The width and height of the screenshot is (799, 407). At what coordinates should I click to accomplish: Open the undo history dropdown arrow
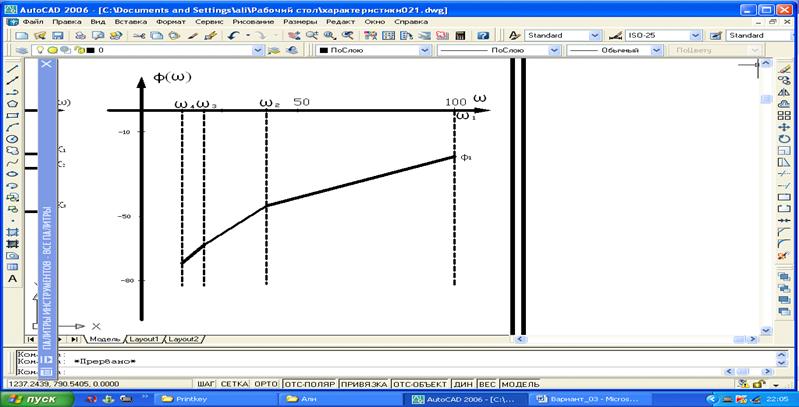tap(248, 36)
